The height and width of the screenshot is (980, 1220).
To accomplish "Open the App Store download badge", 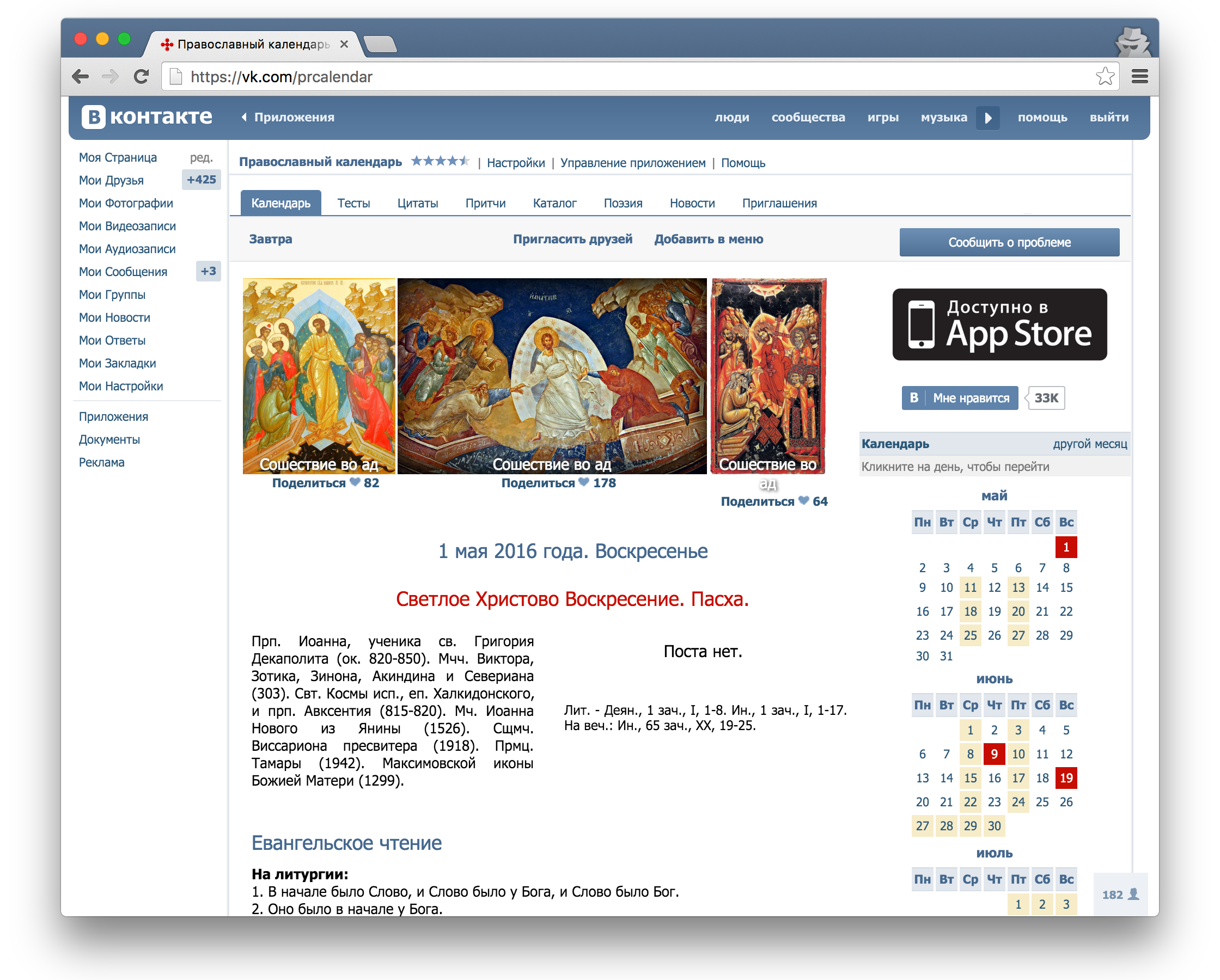I will (x=999, y=325).
